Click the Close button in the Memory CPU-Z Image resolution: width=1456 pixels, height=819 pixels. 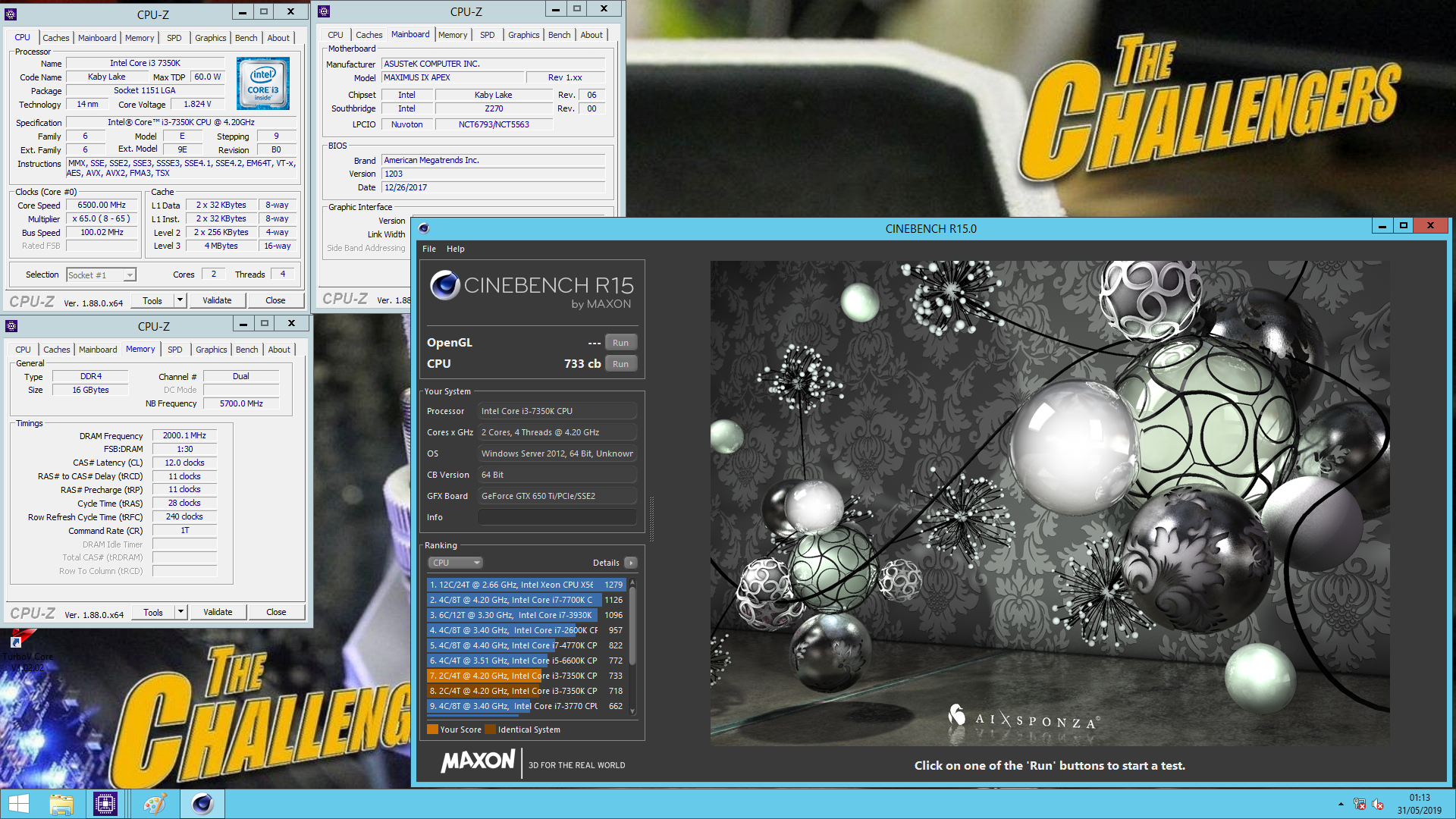click(x=276, y=612)
